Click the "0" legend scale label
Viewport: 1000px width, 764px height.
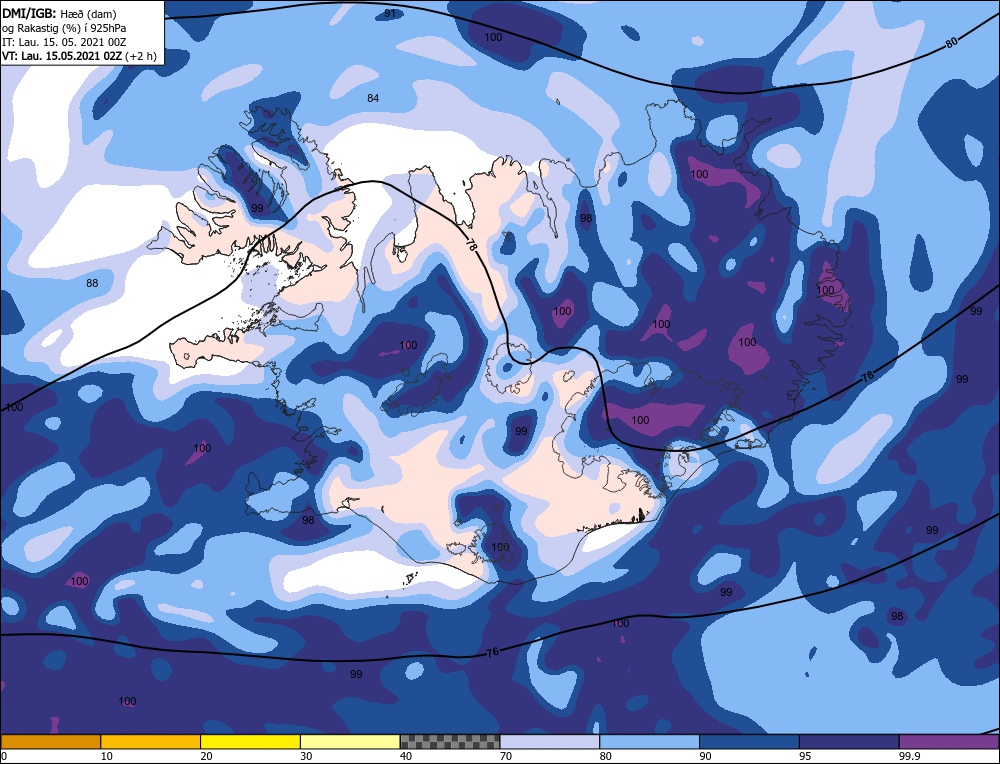click(4, 756)
